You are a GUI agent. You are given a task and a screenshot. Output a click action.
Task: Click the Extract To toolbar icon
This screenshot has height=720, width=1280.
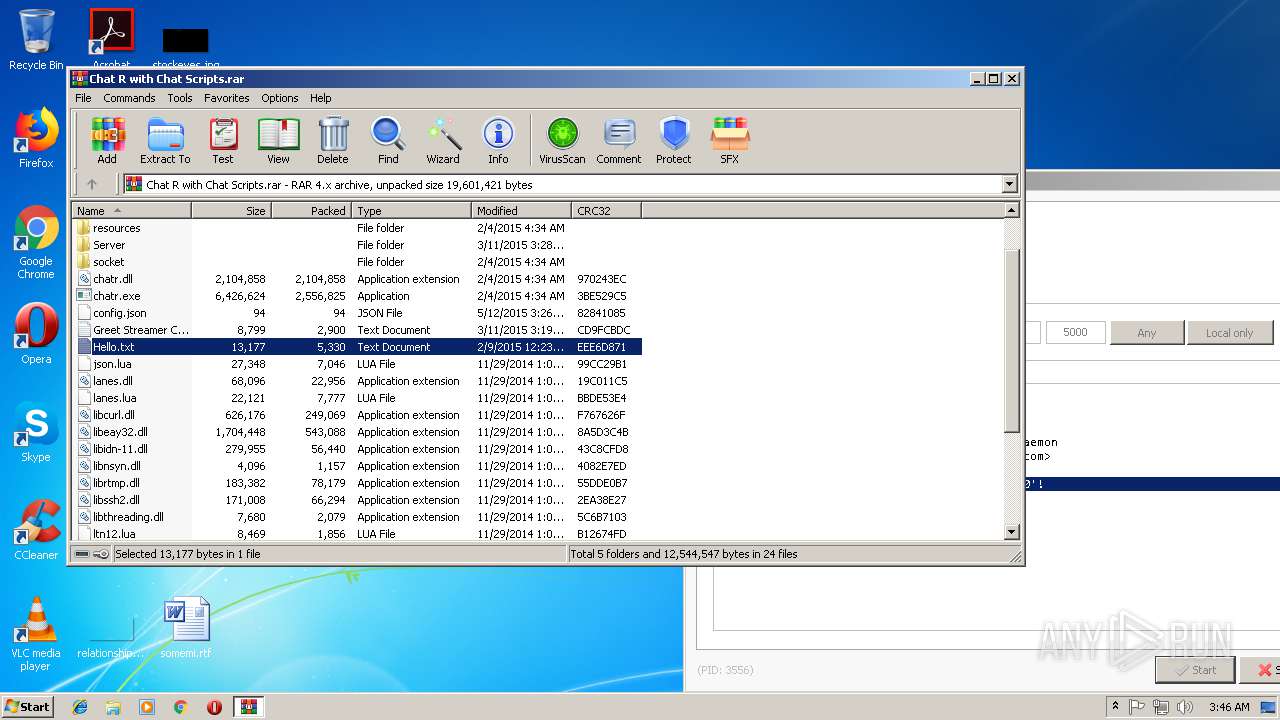coord(165,140)
